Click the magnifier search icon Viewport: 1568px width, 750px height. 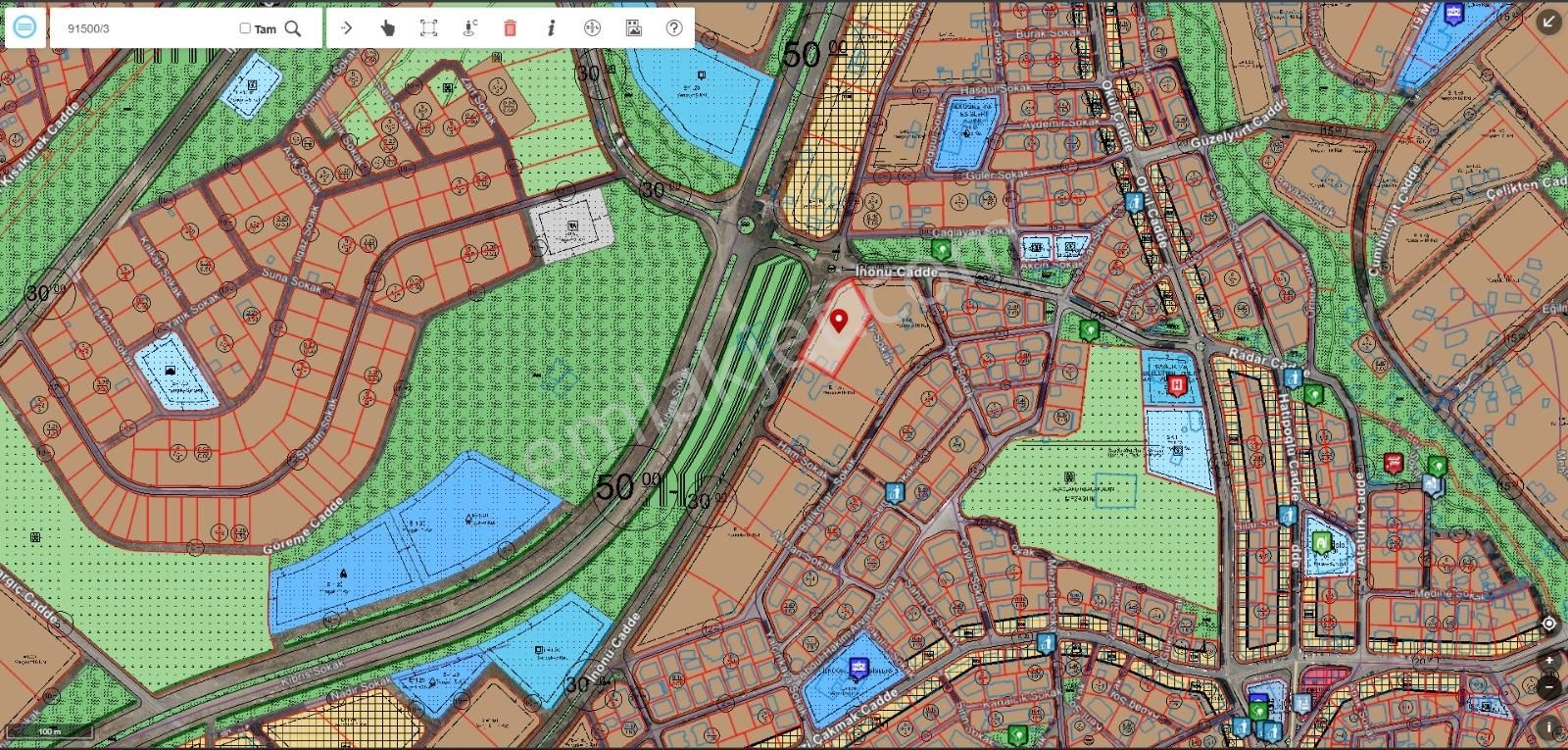[292, 28]
